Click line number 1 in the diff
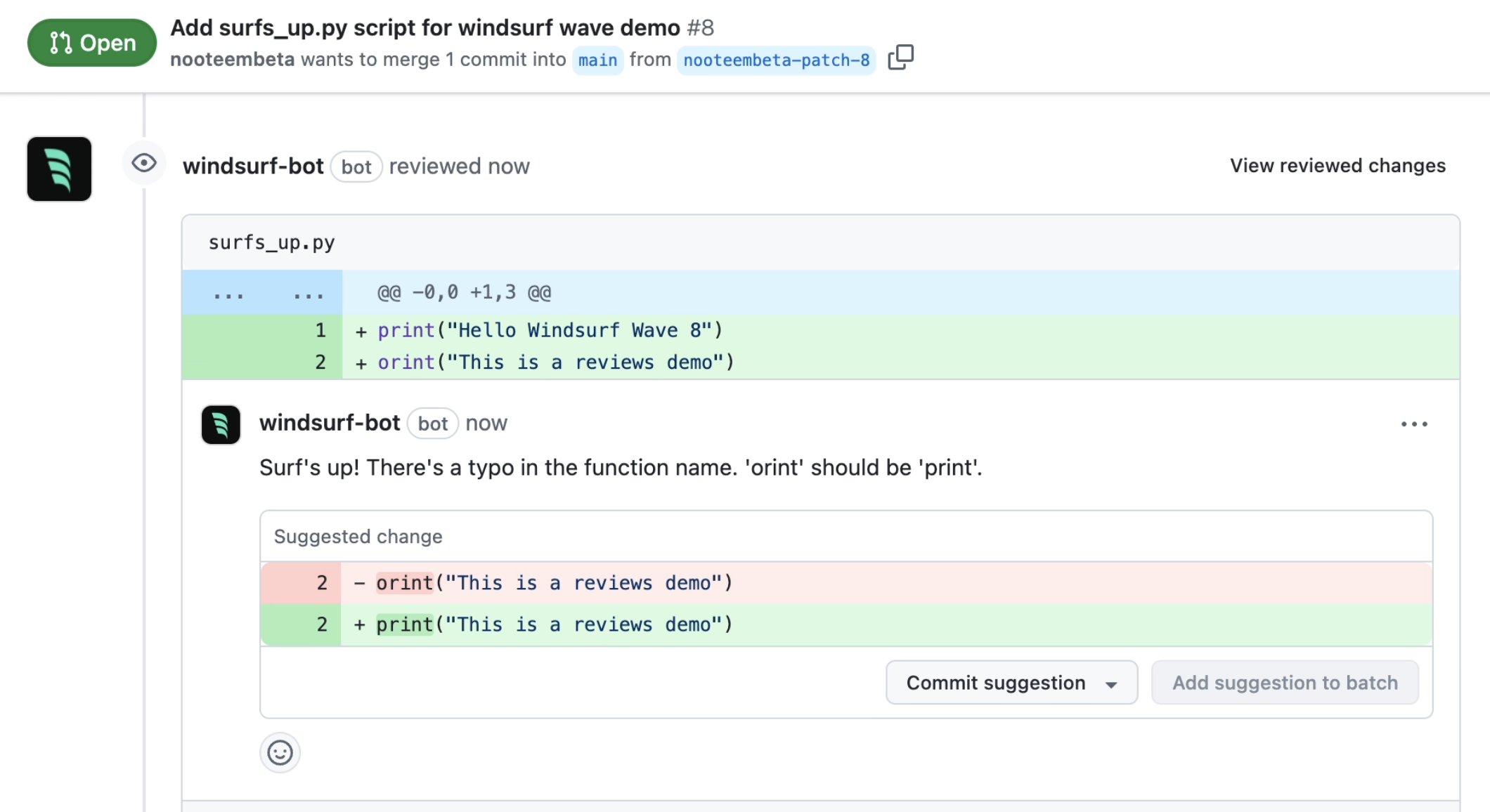The width and height of the screenshot is (1490, 812). pyautogui.click(x=320, y=330)
